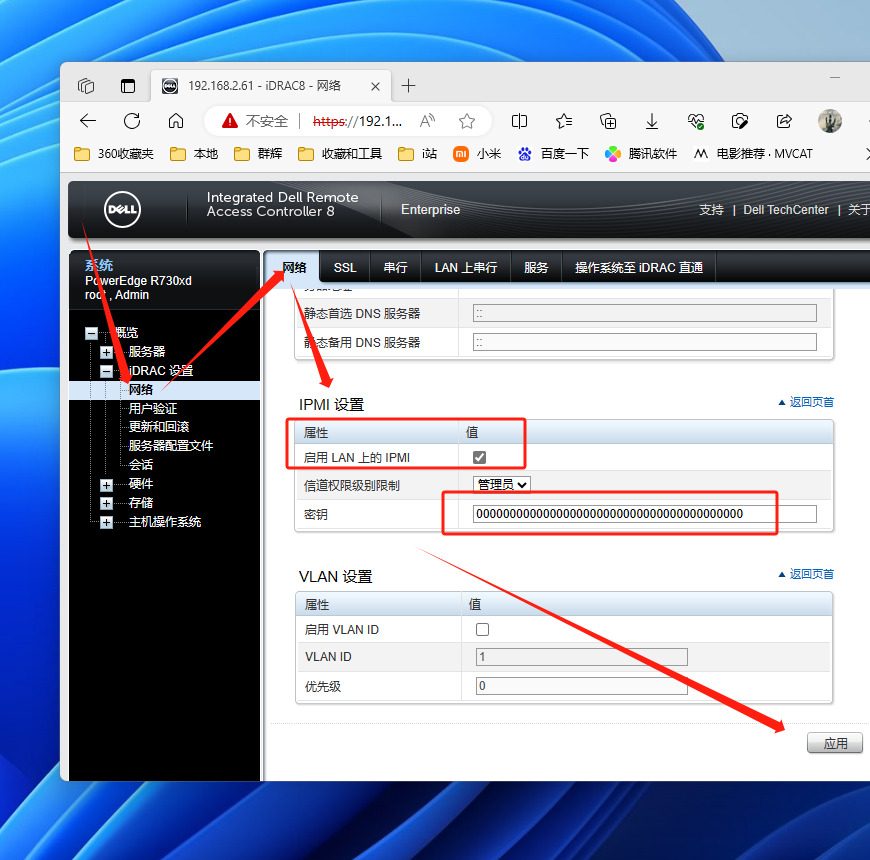Viewport: 870px width, 860px height.
Task: Star this page as a favorite
Action: [x=467, y=121]
